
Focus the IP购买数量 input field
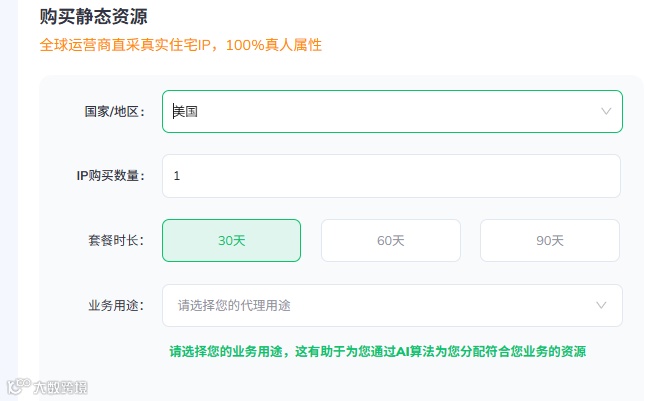click(392, 176)
